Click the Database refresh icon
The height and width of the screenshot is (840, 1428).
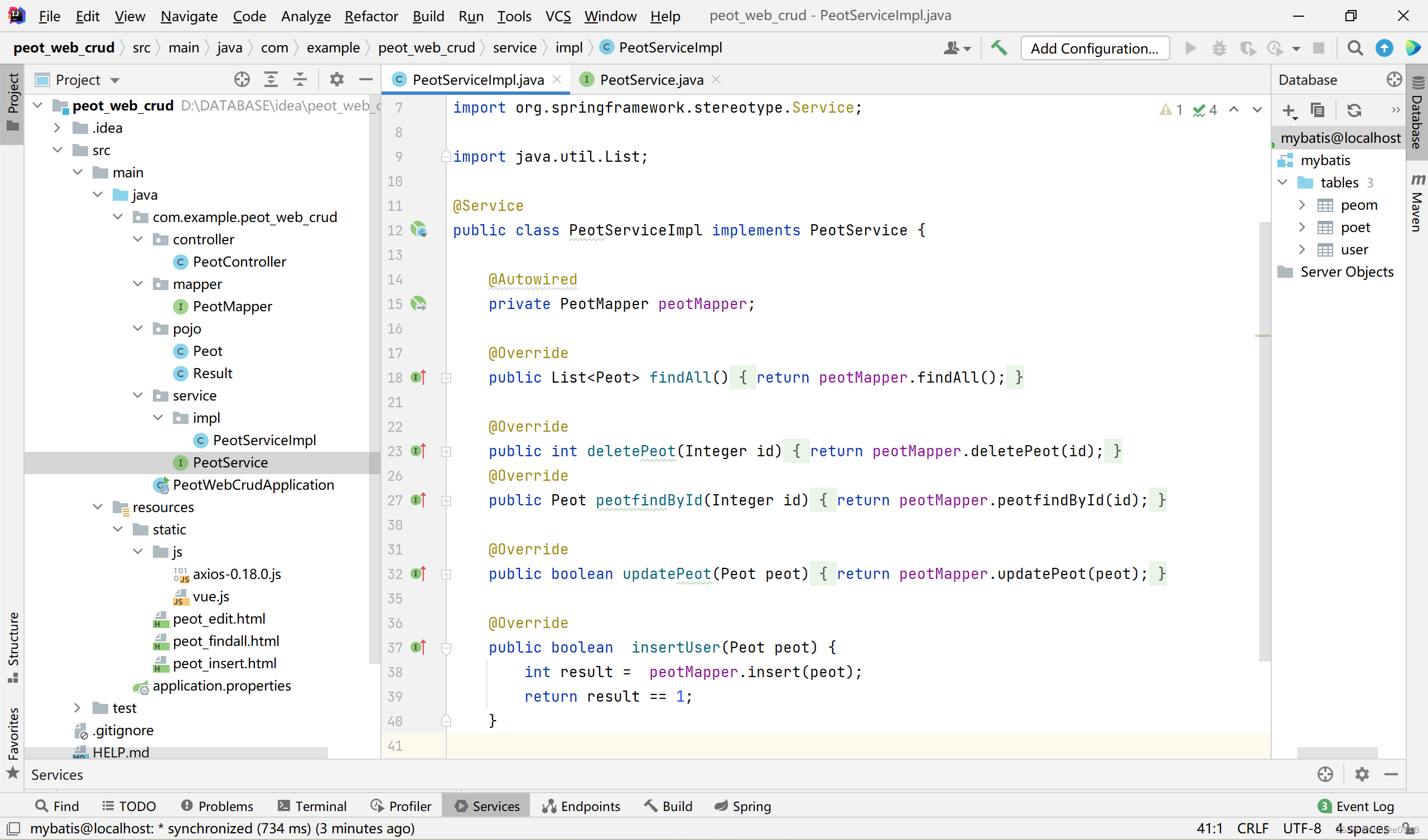coord(1354,110)
